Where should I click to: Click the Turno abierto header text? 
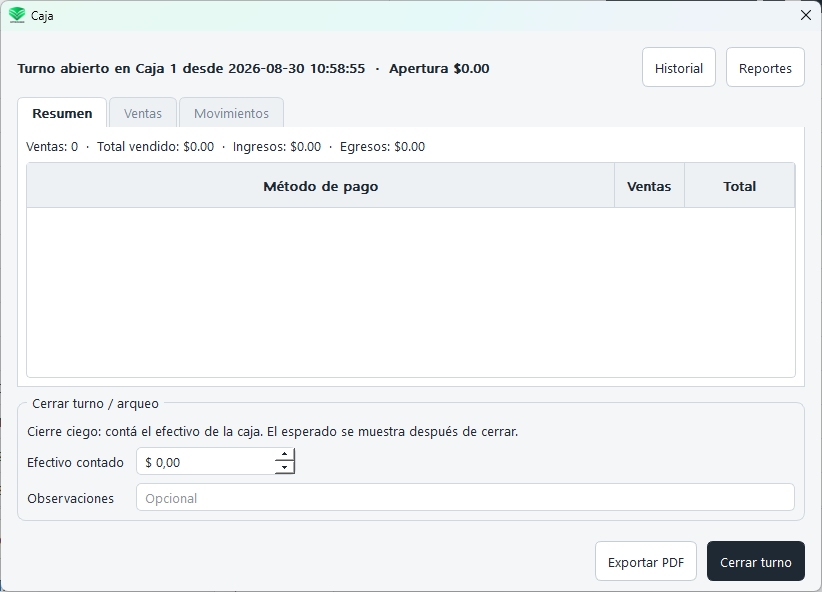[x=253, y=69]
